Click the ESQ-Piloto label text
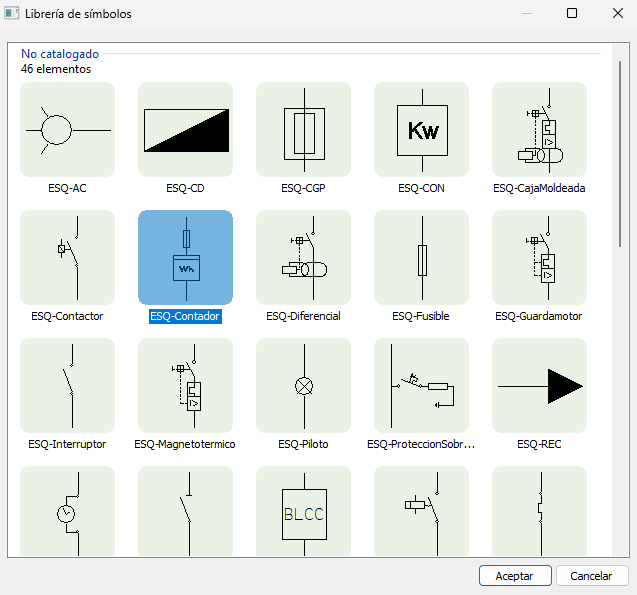This screenshot has width=637, height=595. (303, 444)
